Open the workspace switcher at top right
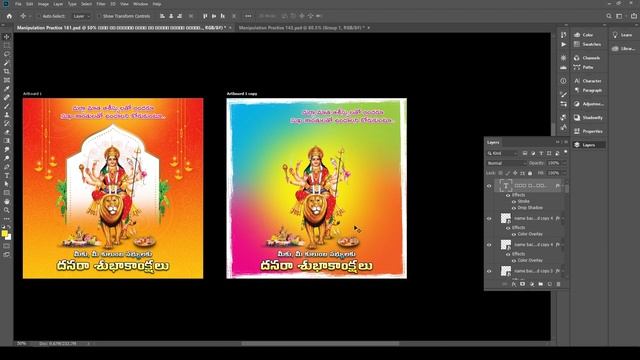 coord(619,16)
